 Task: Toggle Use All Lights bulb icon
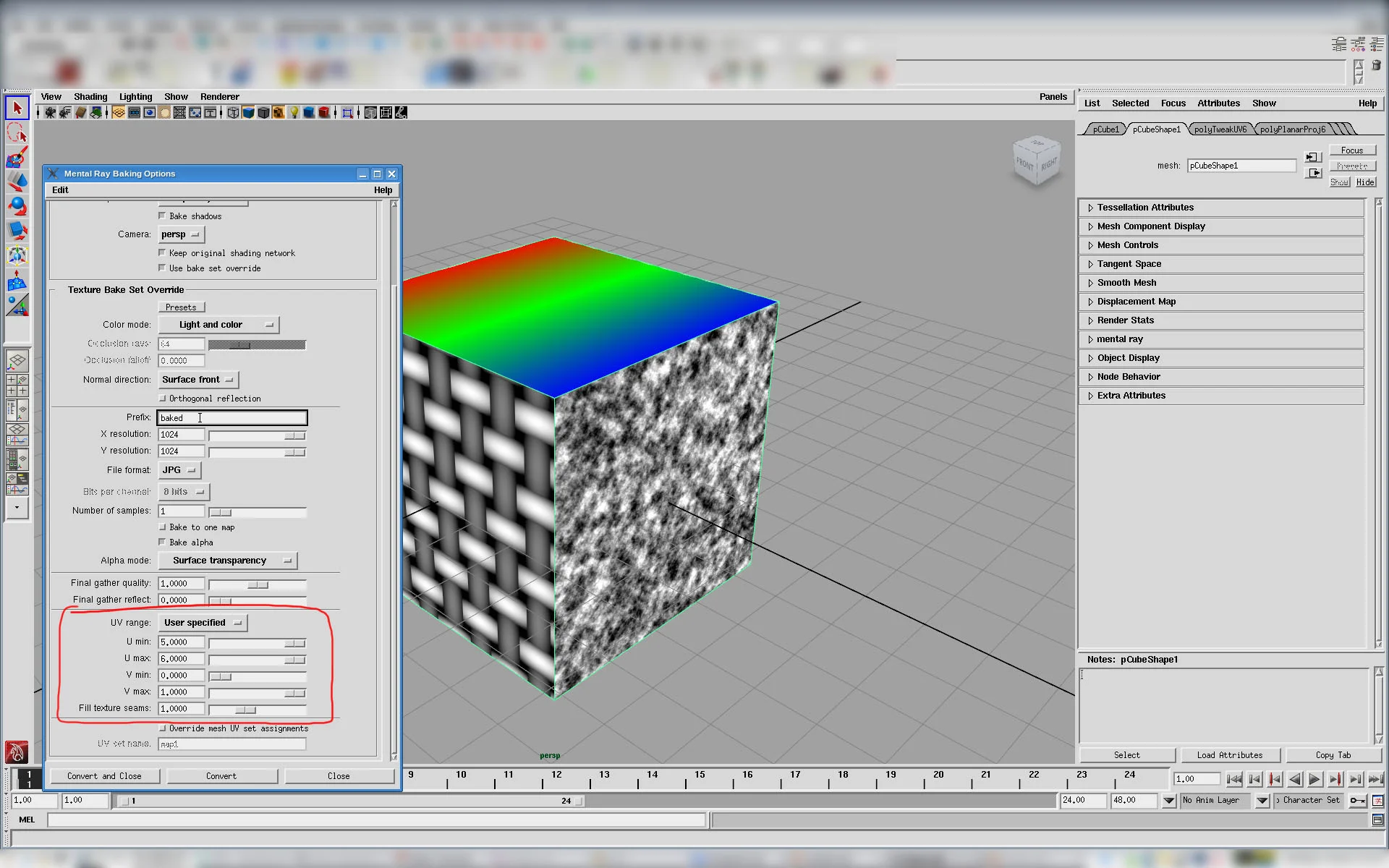[x=294, y=113]
